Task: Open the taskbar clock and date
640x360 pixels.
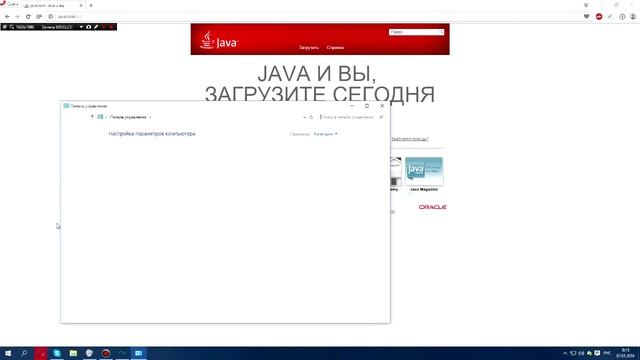Action: pyautogui.click(x=625, y=353)
